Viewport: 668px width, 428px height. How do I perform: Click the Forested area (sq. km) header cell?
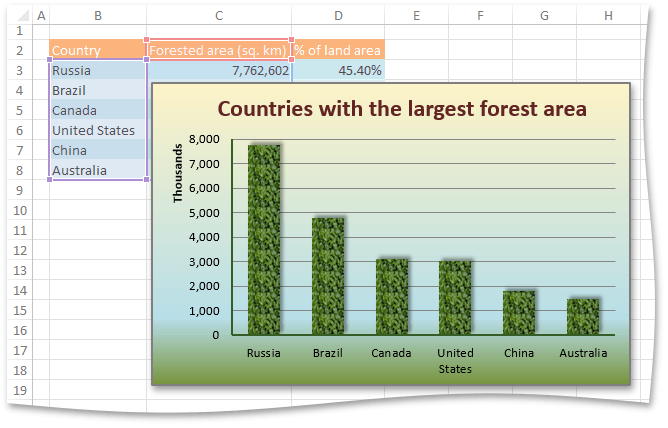219,50
